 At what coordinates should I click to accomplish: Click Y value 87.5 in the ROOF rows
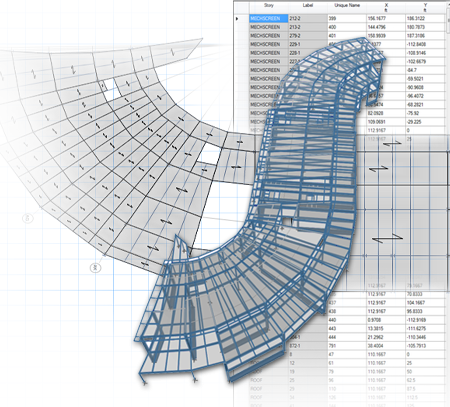425,389
